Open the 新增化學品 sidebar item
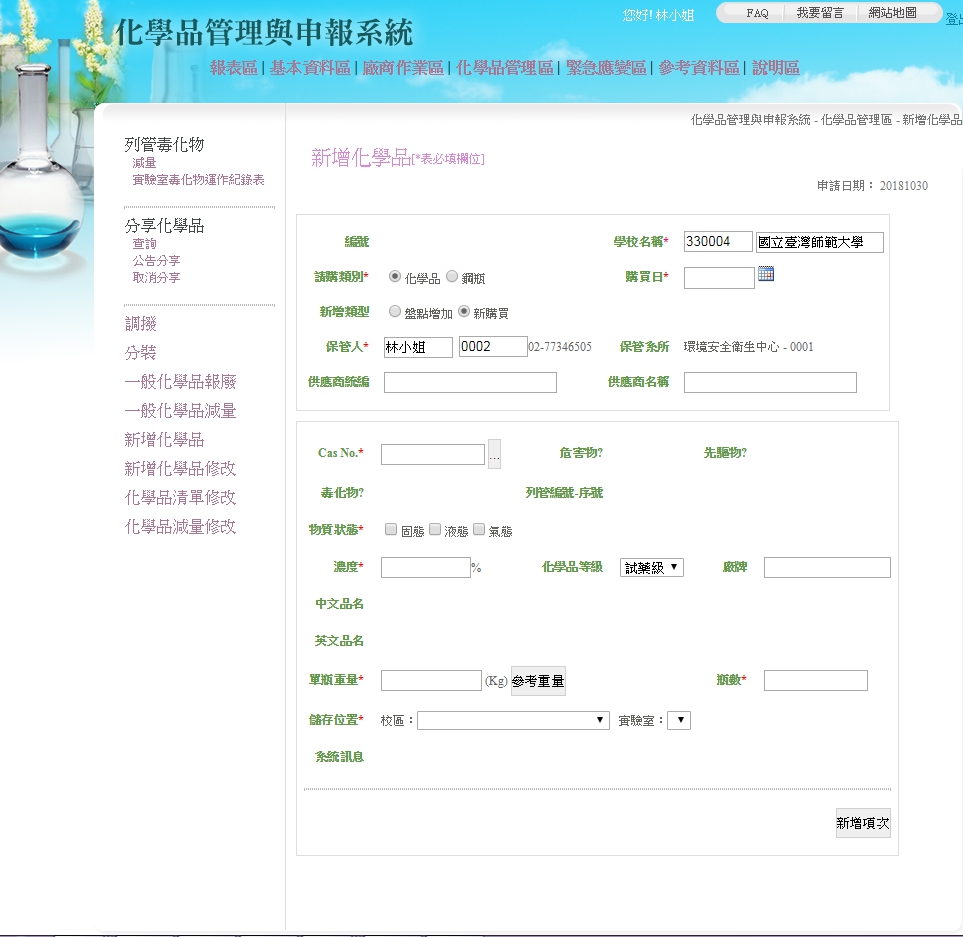Image resolution: width=963 pixels, height=937 pixels. point(164,440)
